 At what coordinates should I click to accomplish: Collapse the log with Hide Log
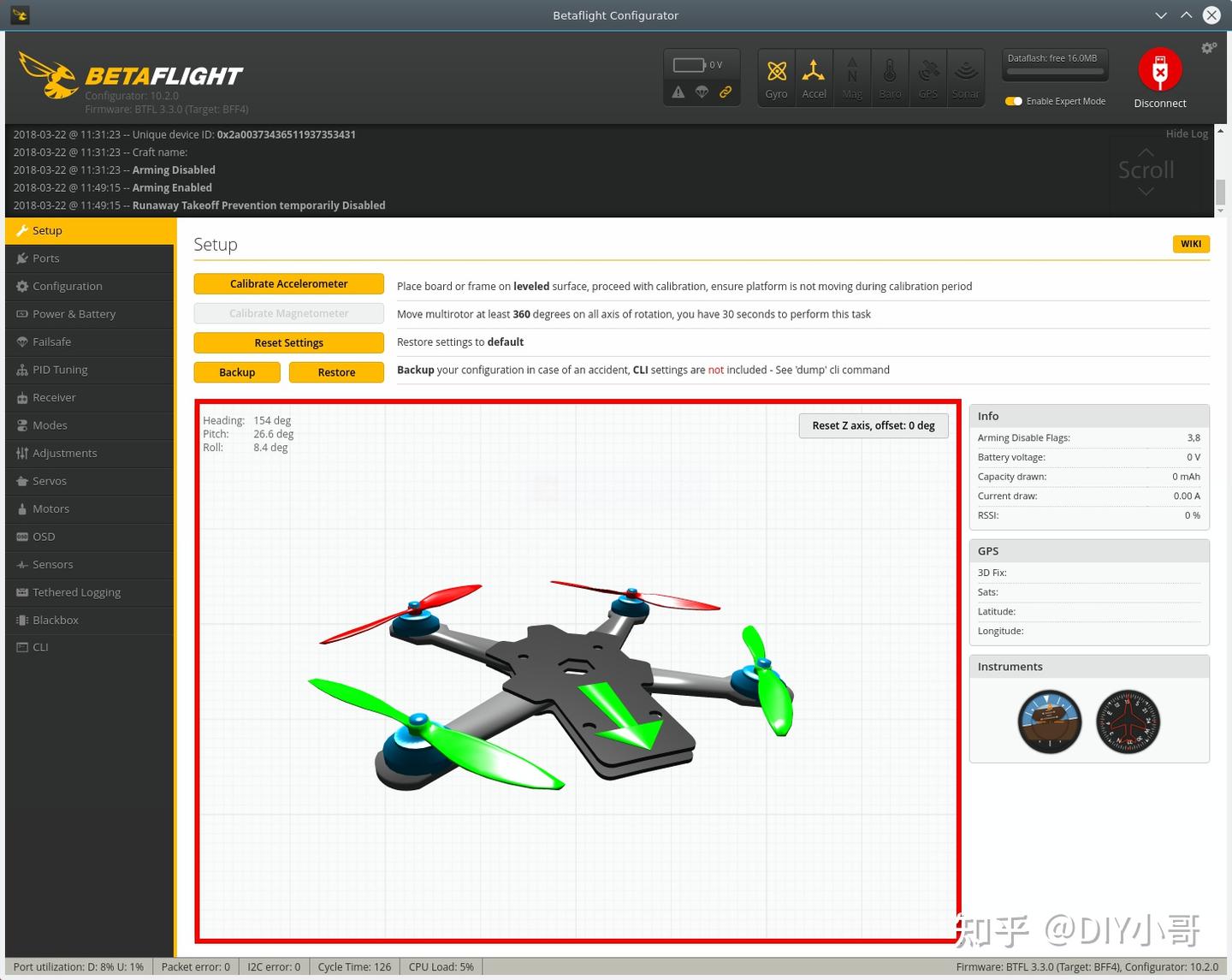(1187, 134)
